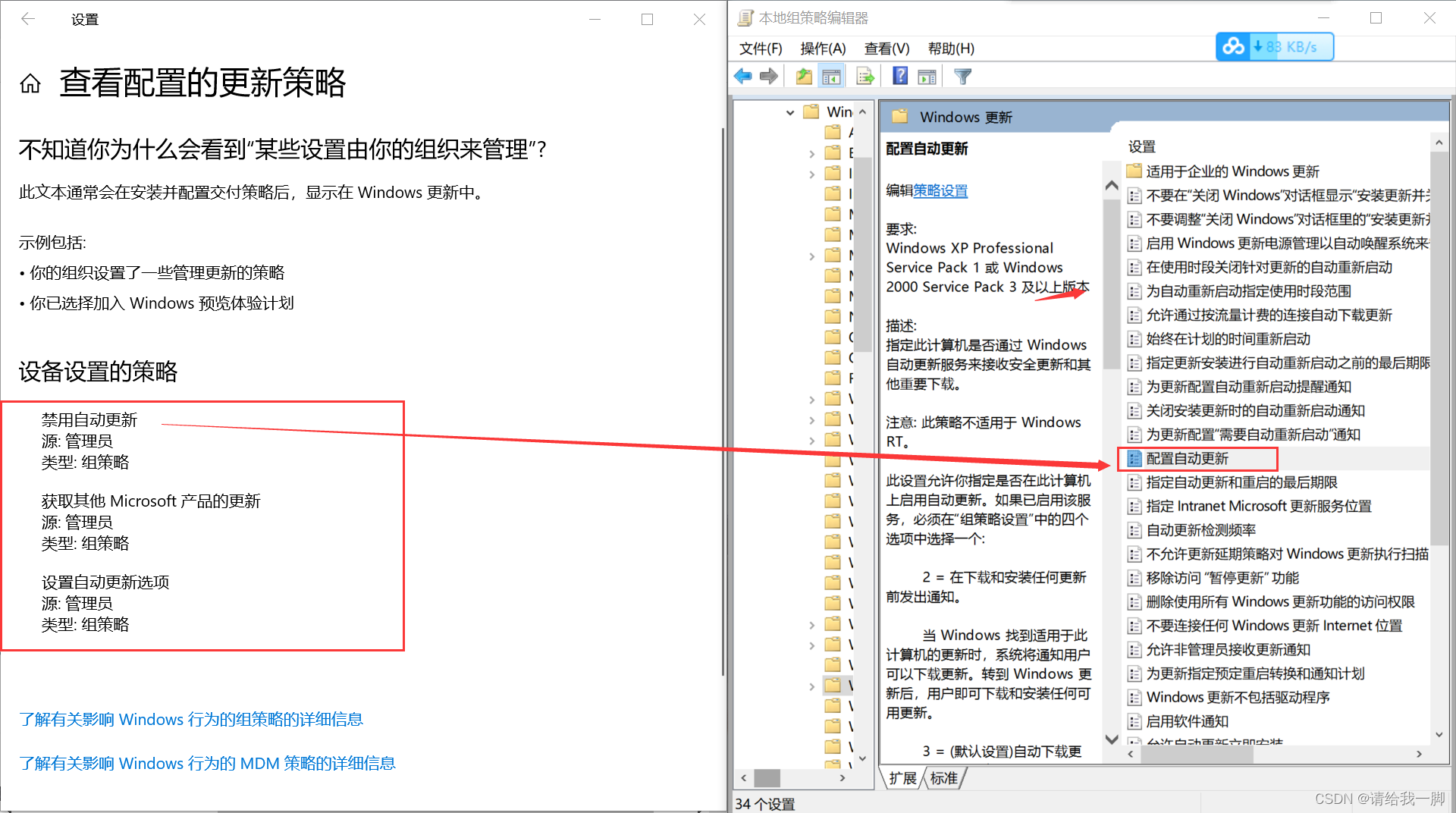Viewport: 1456px width, 813px height.
Task: Click 设置自动更新选项 entry in Settings
Action: coord(105,582)
